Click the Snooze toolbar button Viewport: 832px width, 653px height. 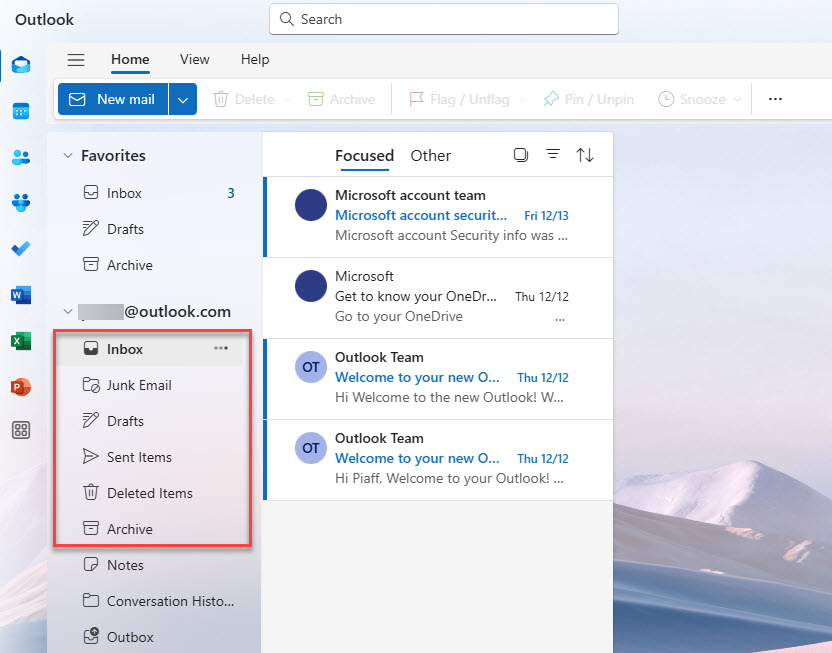pos(692,99)
